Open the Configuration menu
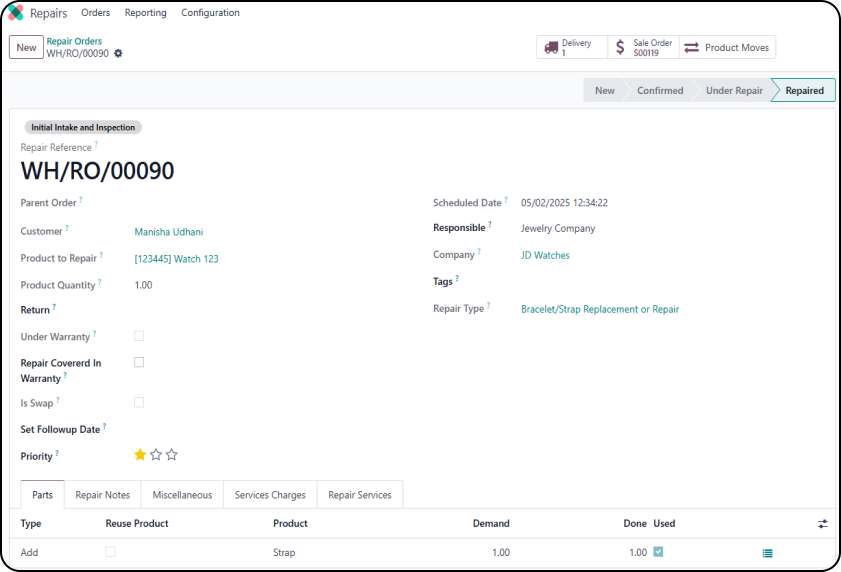 point(210,12)
